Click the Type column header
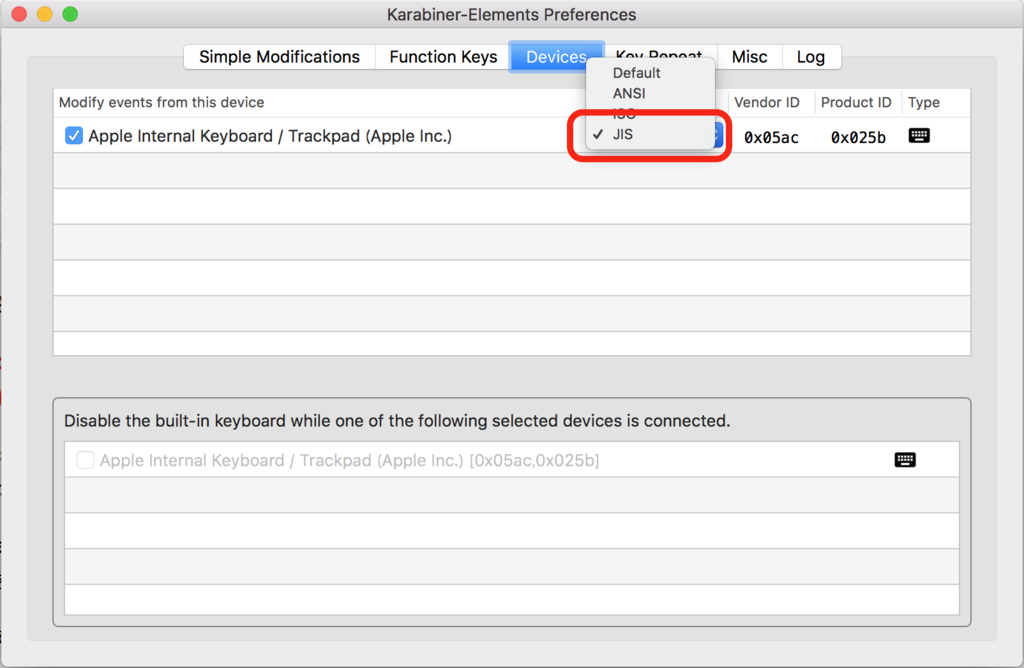The width and height of the screenshot is (1024, 668). [923, 103]
